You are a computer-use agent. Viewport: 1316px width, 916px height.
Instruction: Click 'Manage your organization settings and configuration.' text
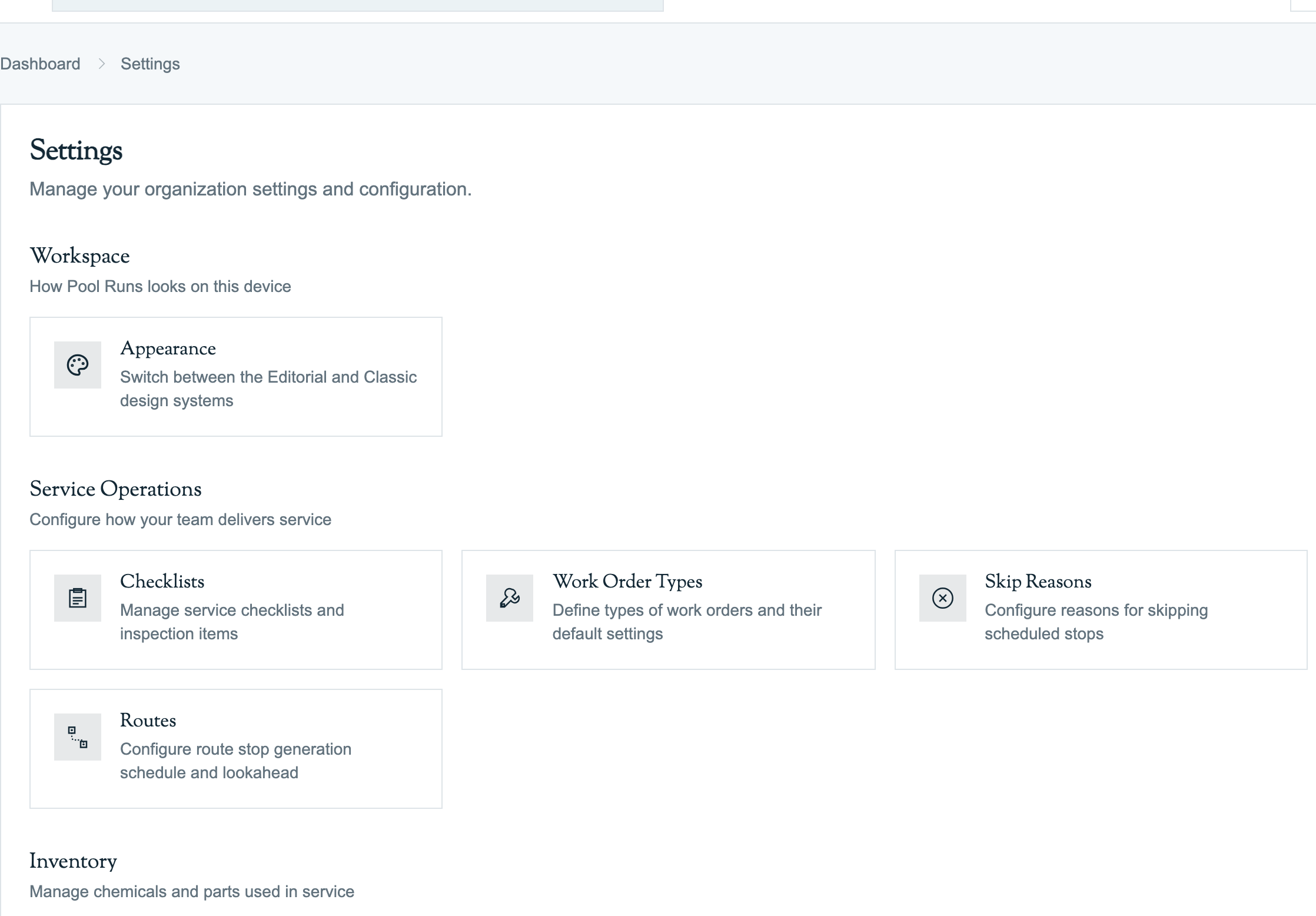point(251,189)
